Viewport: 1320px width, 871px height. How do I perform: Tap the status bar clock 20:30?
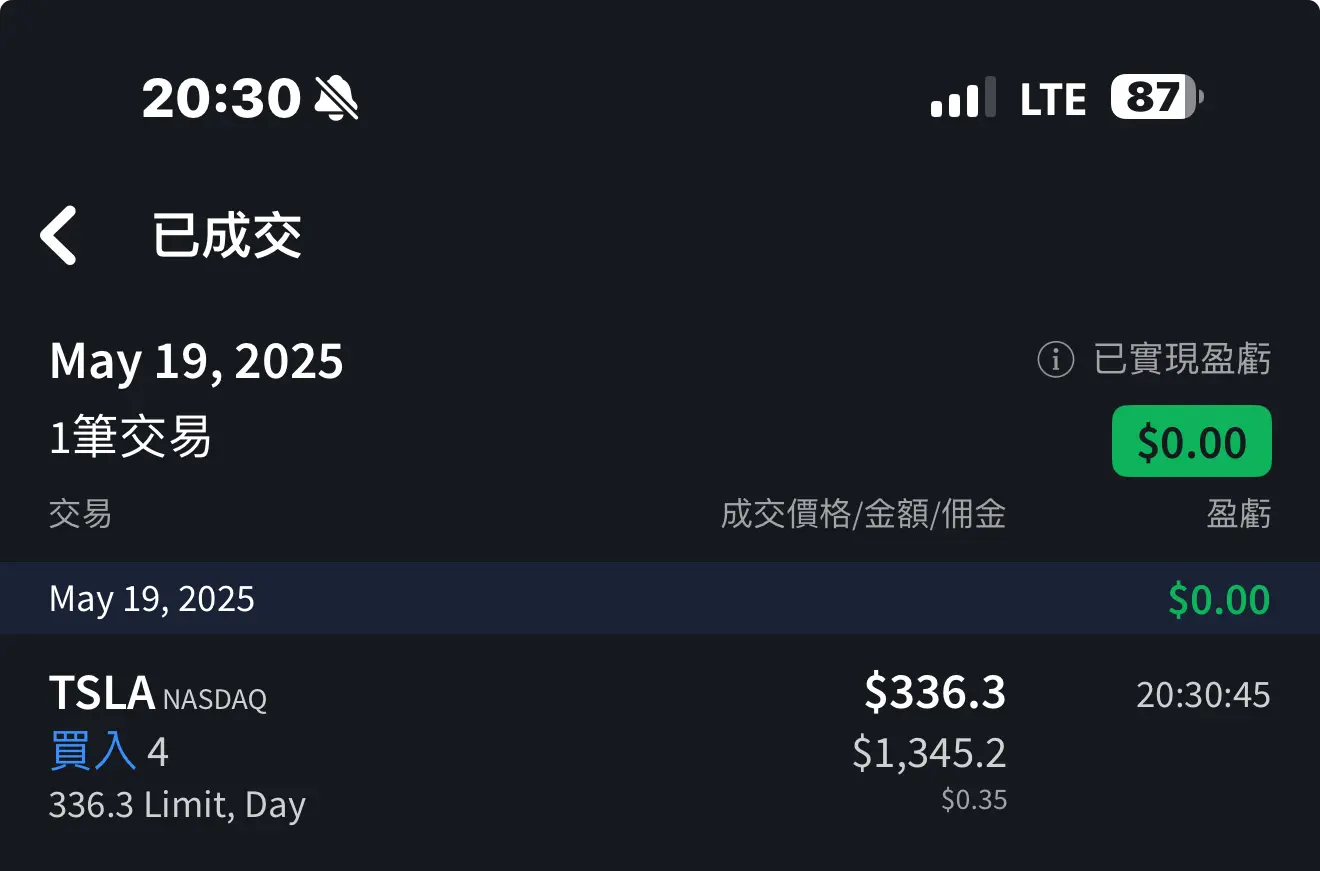click(x=221, y=98)
